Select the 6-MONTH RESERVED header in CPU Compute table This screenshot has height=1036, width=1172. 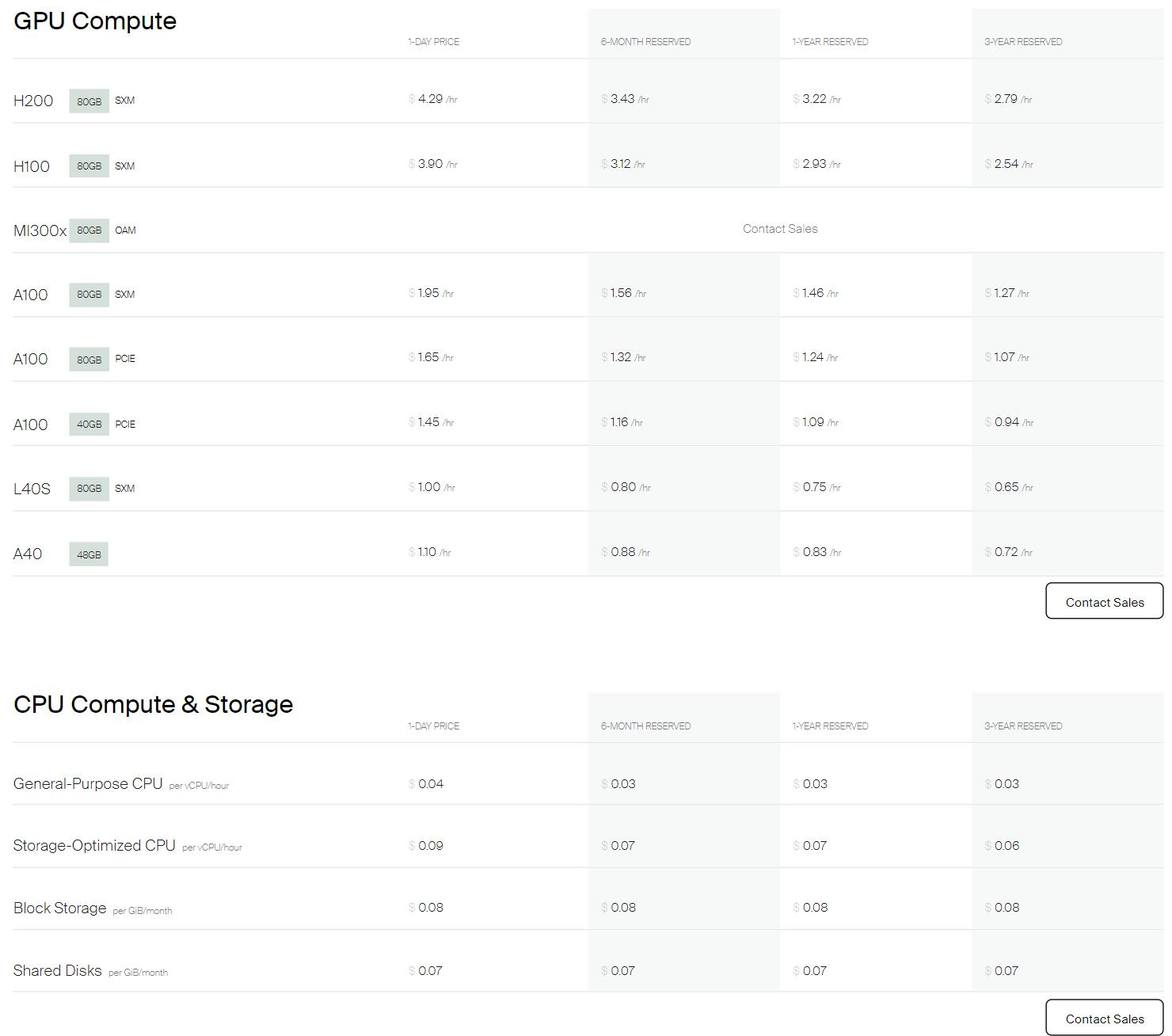point(645,726)
